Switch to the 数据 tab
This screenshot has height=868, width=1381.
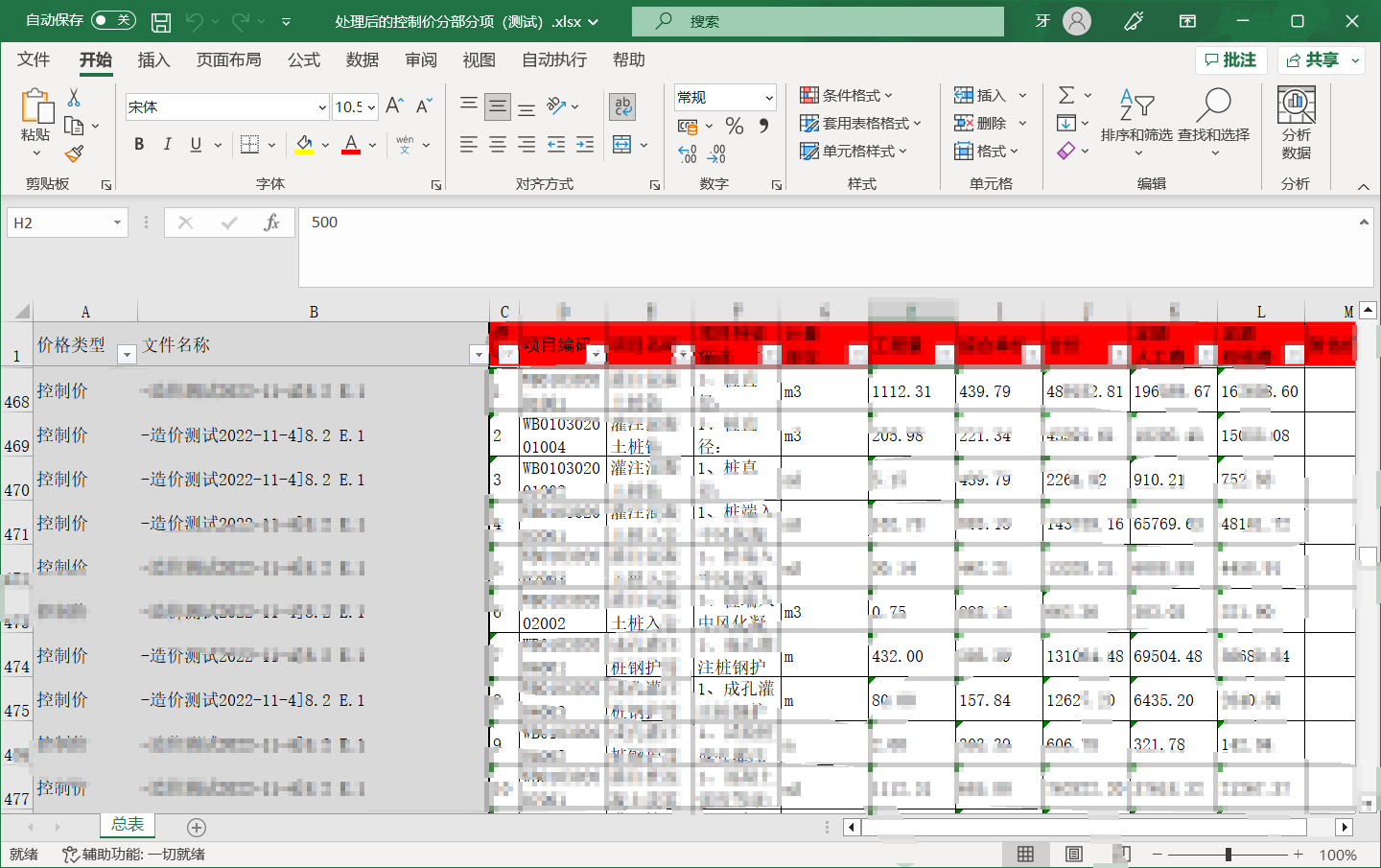(363, 59)
